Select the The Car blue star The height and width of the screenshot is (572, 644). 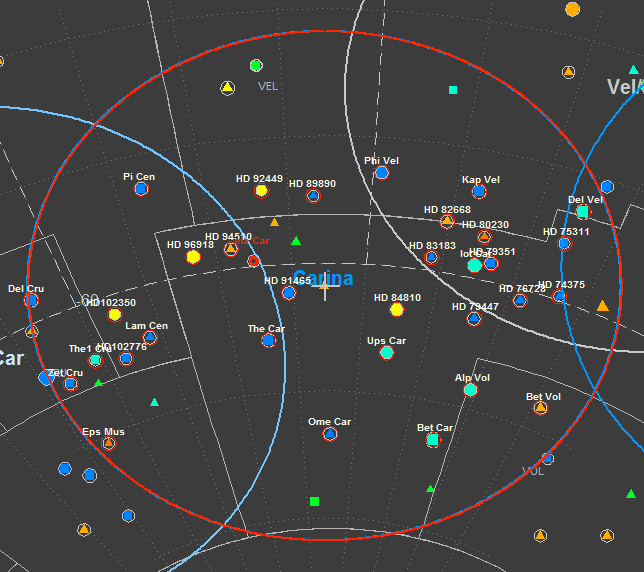[x=268, y=341]
